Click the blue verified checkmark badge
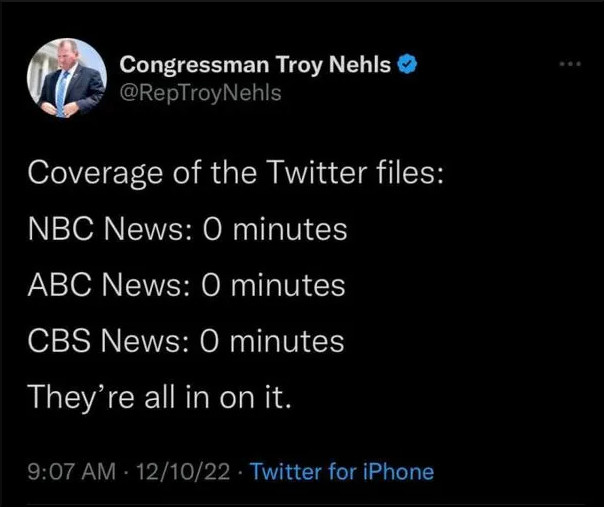Screen dimensions: 604x507 407,66
